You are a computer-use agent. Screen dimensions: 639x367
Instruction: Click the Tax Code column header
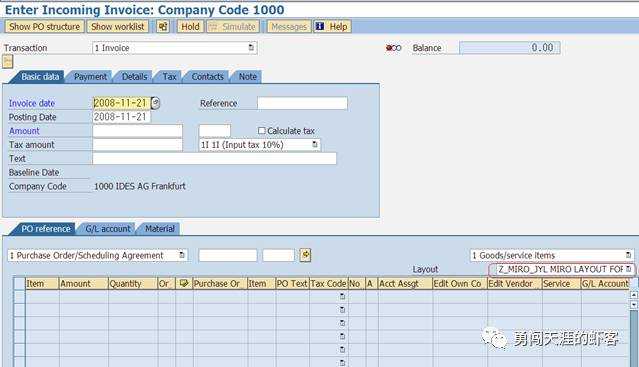click(x=328, y=283)
